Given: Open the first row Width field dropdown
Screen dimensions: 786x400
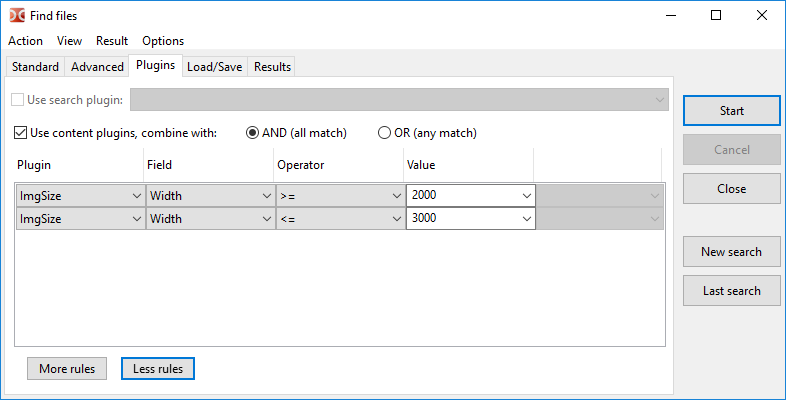Looking at the screenshot, I should [x=266, y=196].
